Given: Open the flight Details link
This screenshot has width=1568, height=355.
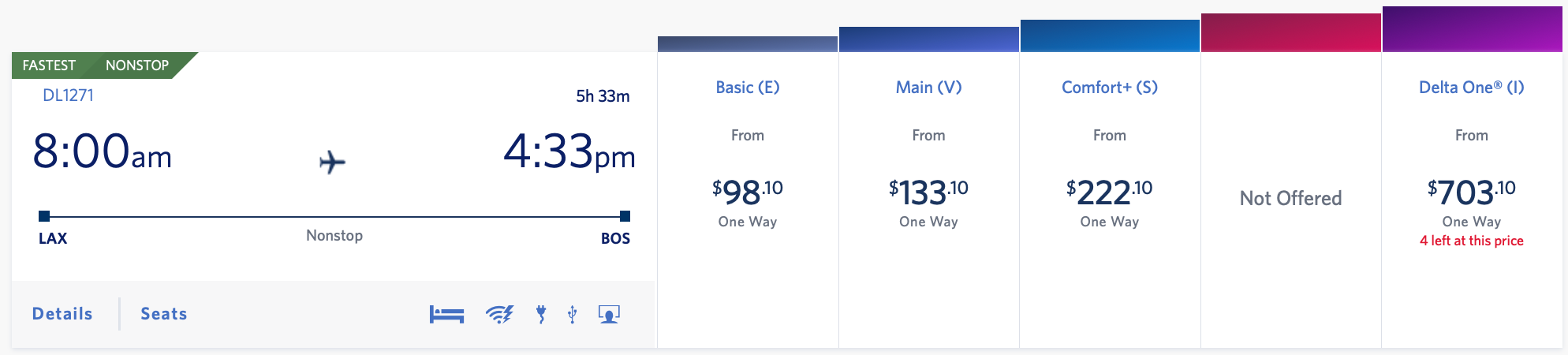Looking at the screenshot, I should pos(62,314).
